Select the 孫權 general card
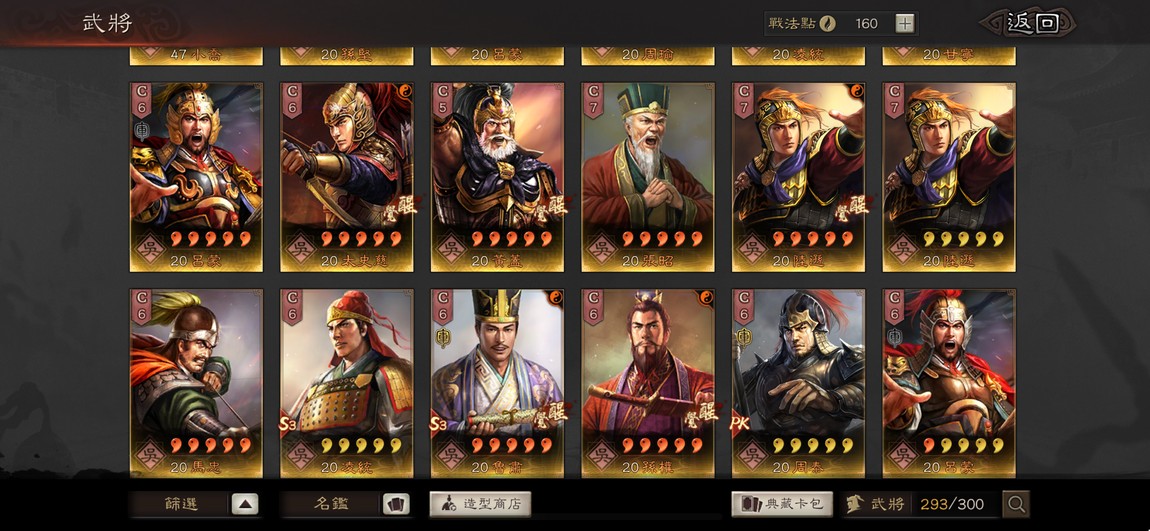1150x531 pixels. 648,384
